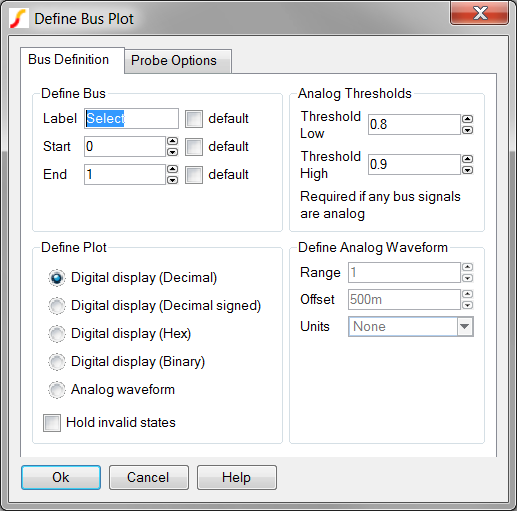Increase Threshold High with up arrow
517x511 pixels.
pyautogui.click(x=468, y=159)
